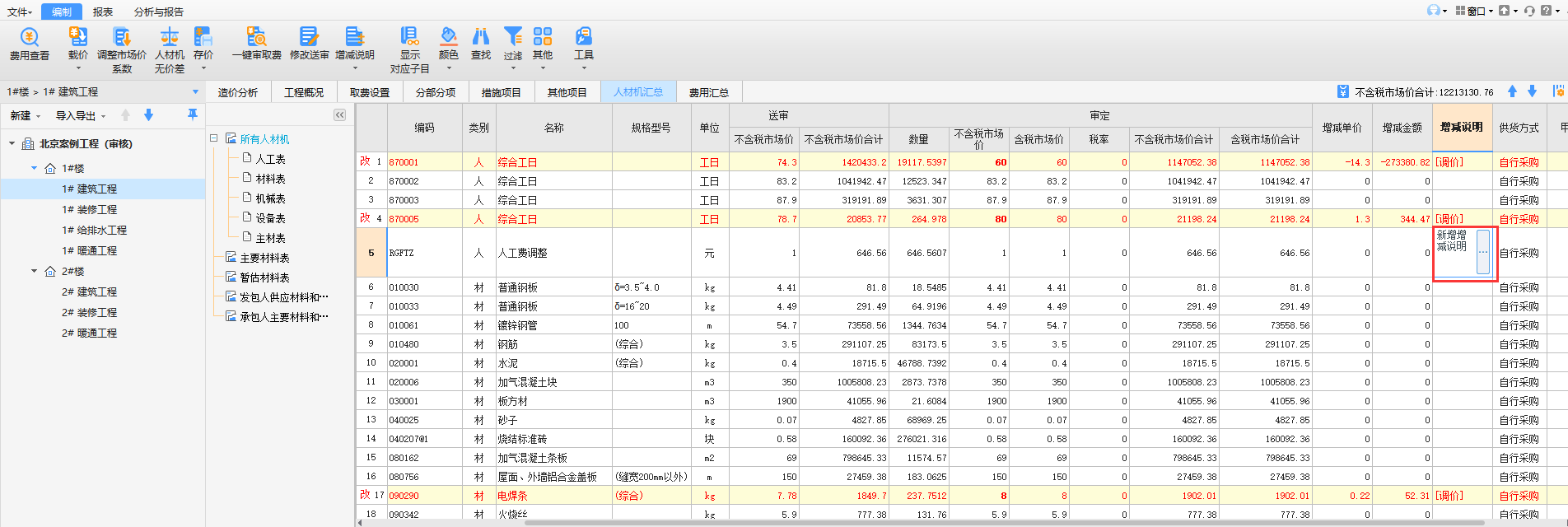Select 1# 装修工程 in project tree
1568x527 pixels.
(x=89, y=210)
